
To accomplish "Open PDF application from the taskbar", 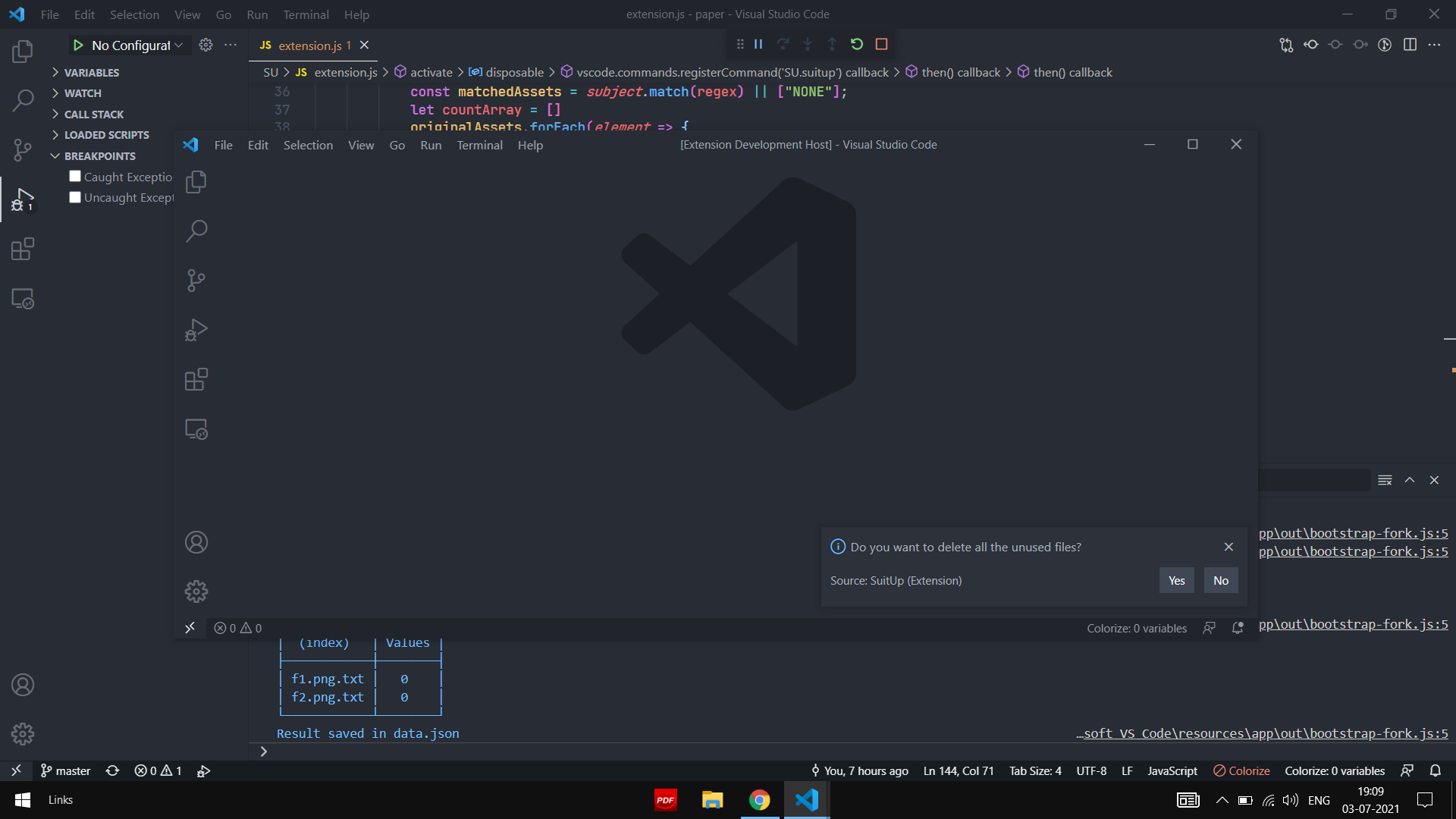I will 665,800.
